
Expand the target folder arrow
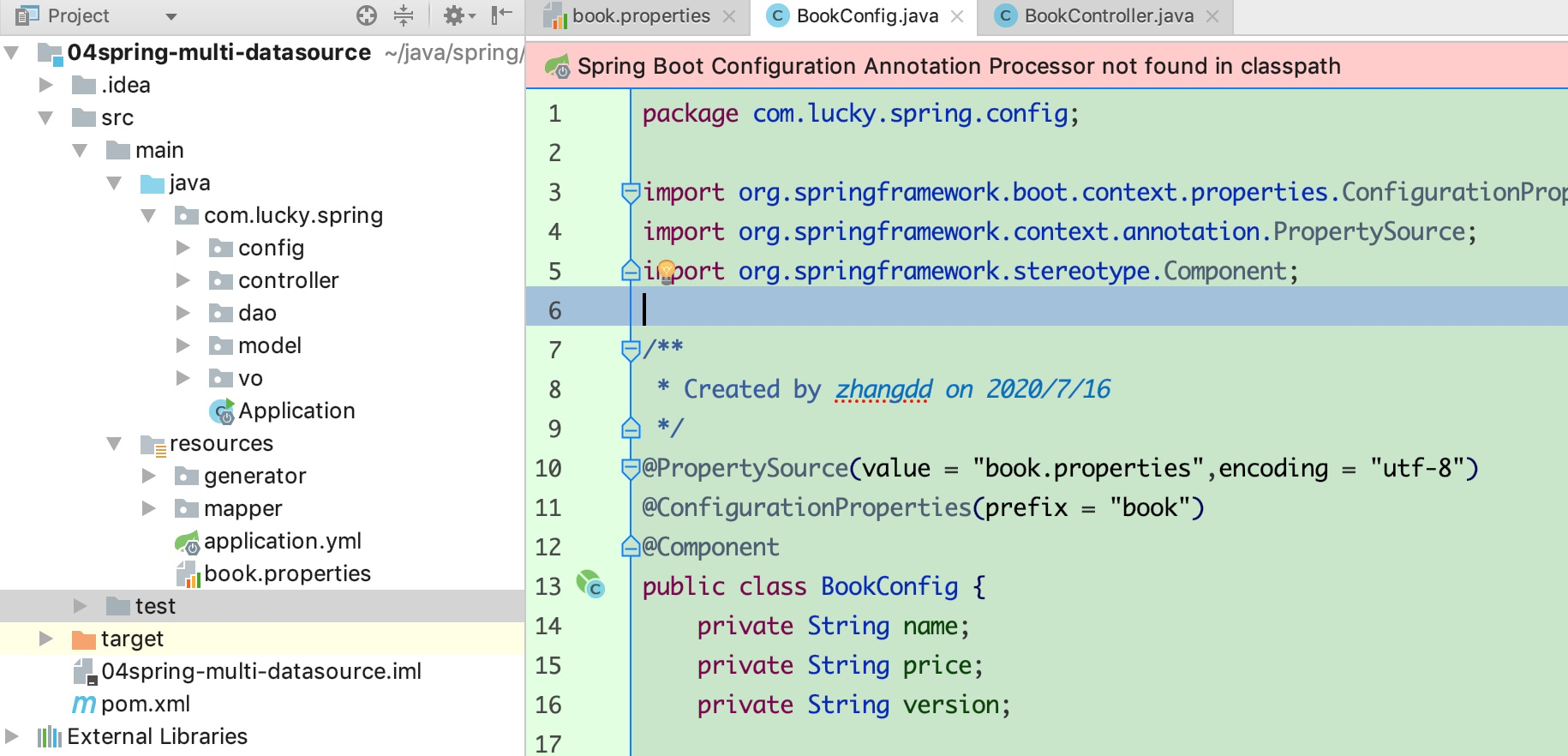(46, 639)
